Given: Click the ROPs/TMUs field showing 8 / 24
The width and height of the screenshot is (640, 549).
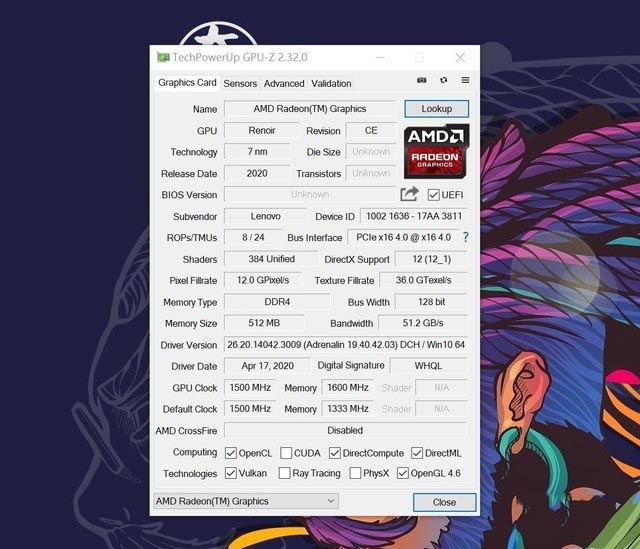Looking at the screenshot, I should pos(253,238).
